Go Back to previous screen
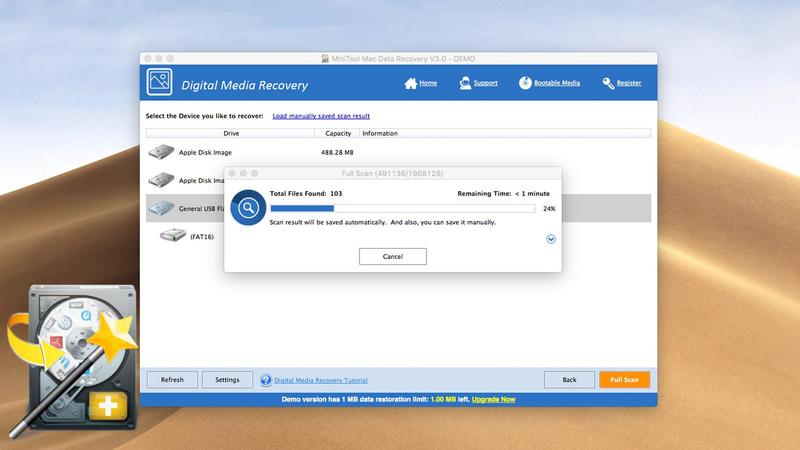This screenshot has height=450, width=800. [569, 380]
